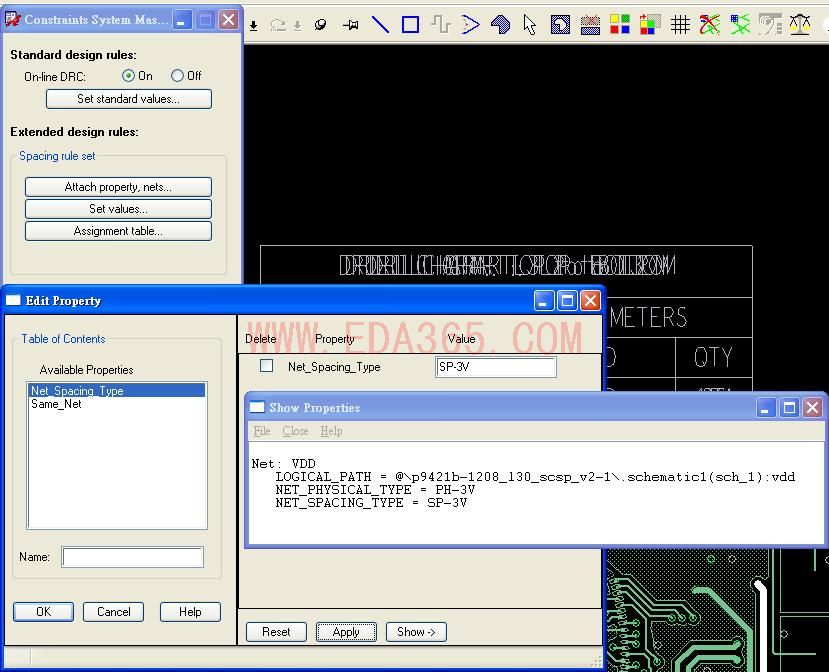This screenshot has width=829, height=672.
Task: Open the color palette grid icon
Action: pyautogui.click(x=620, y=25)
